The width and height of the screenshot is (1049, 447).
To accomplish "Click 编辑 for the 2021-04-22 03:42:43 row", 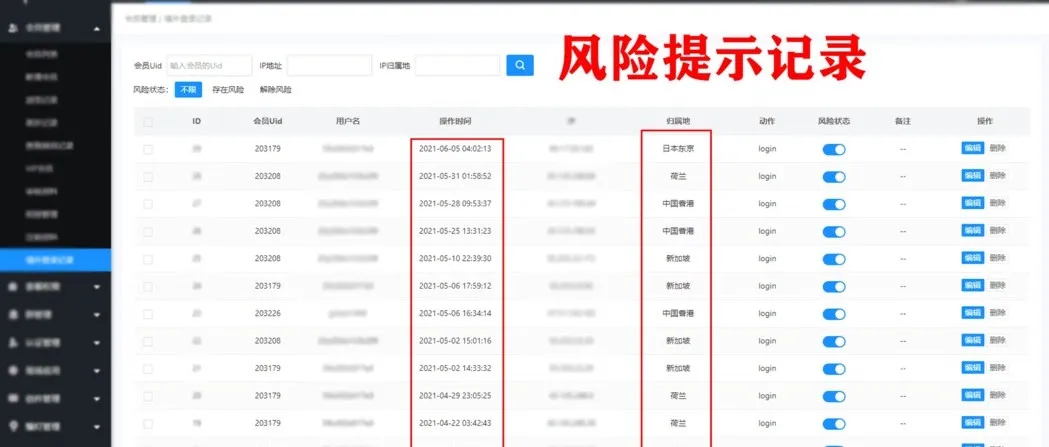I will click(973, 422).
